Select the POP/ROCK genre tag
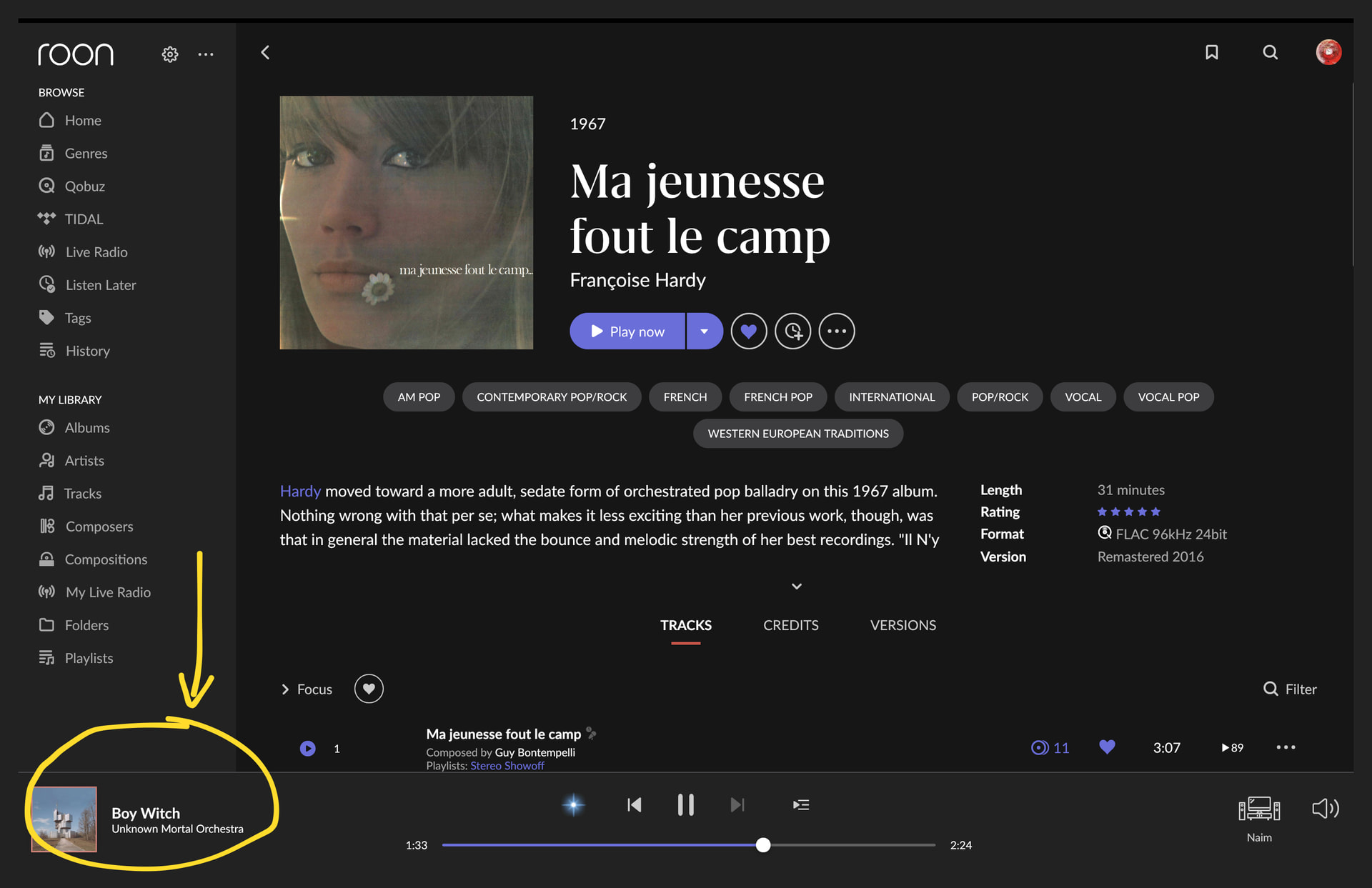The height and width of the screenshot is (888, 1372). click(x=1000, y=397)
